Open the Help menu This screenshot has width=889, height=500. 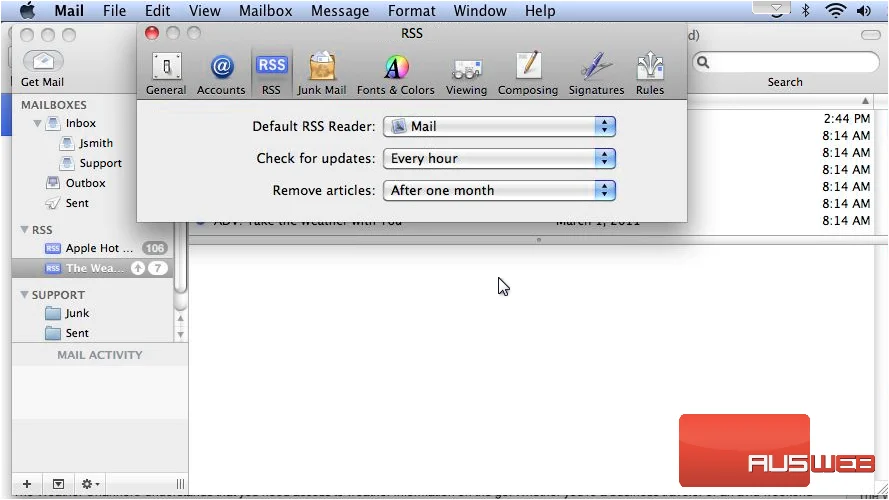[x=540, y=11]
